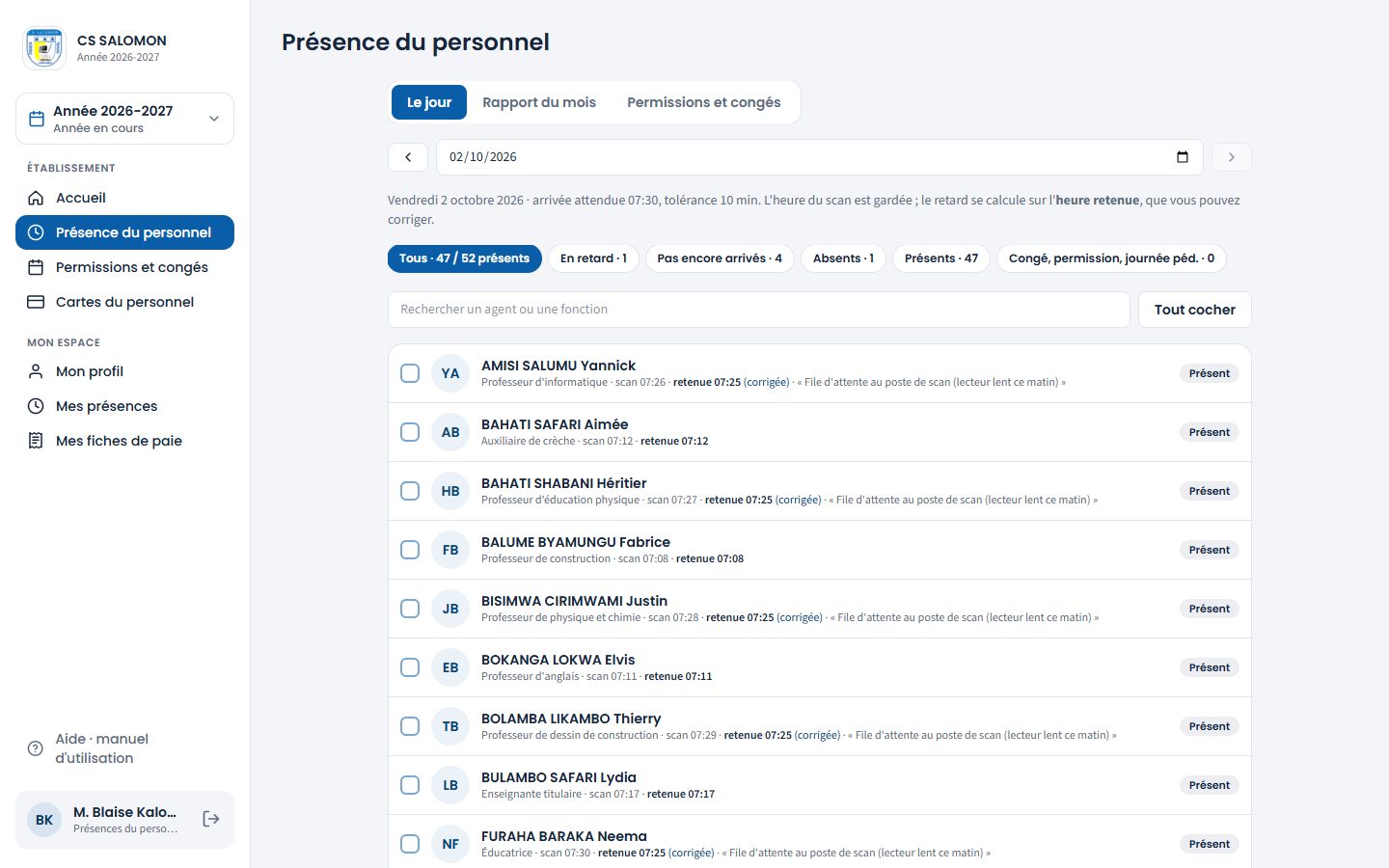Click Présent badge for AMISI SALUMU Yannick
This screenshot has width=1389, height=868.
point(1210,373)
